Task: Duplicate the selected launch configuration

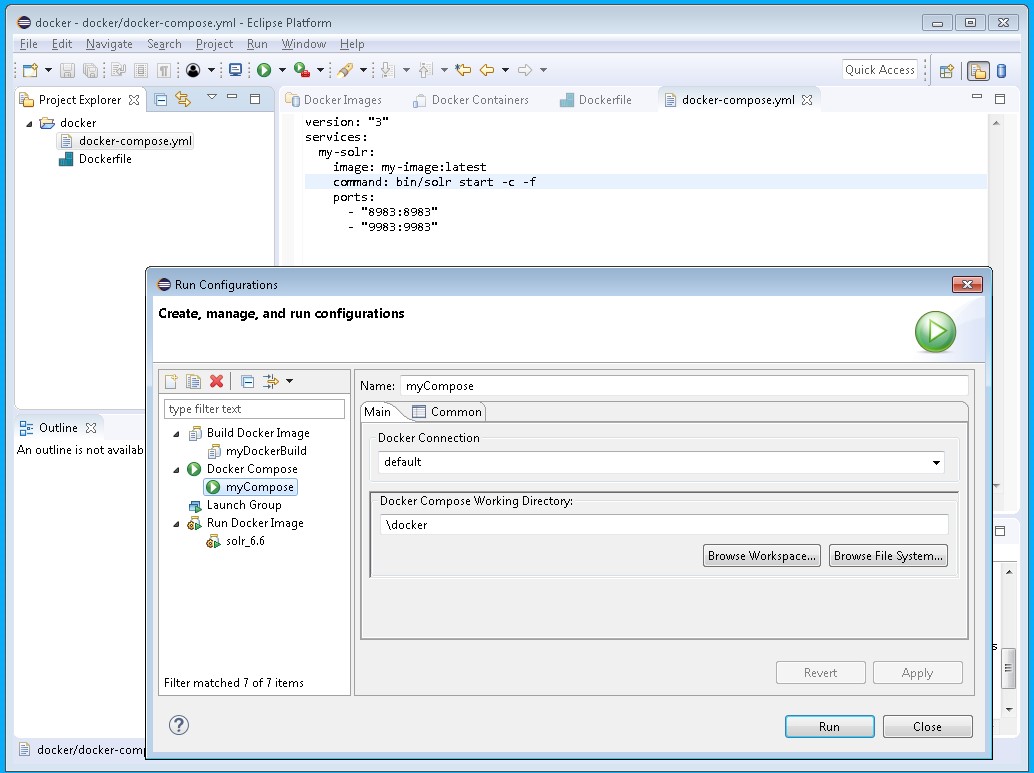Action: 194,381
